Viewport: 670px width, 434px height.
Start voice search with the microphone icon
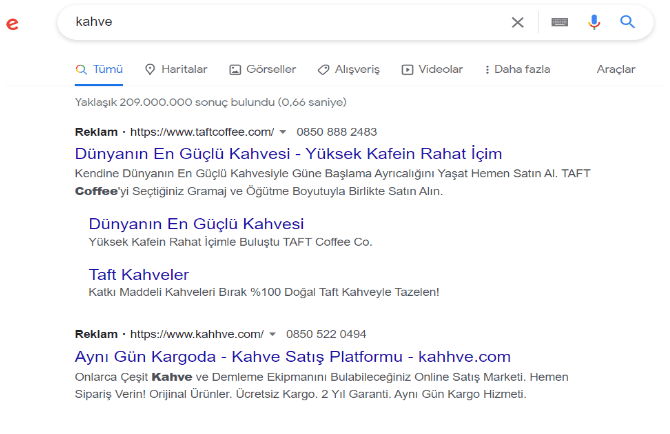(x=594, y=22)
